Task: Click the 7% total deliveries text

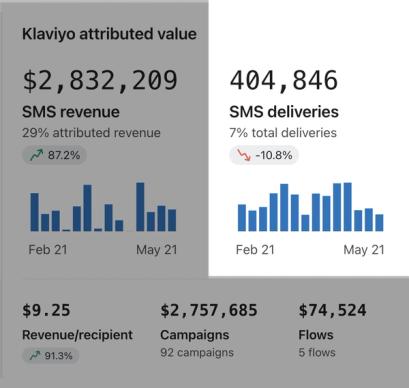Action: 283,133
